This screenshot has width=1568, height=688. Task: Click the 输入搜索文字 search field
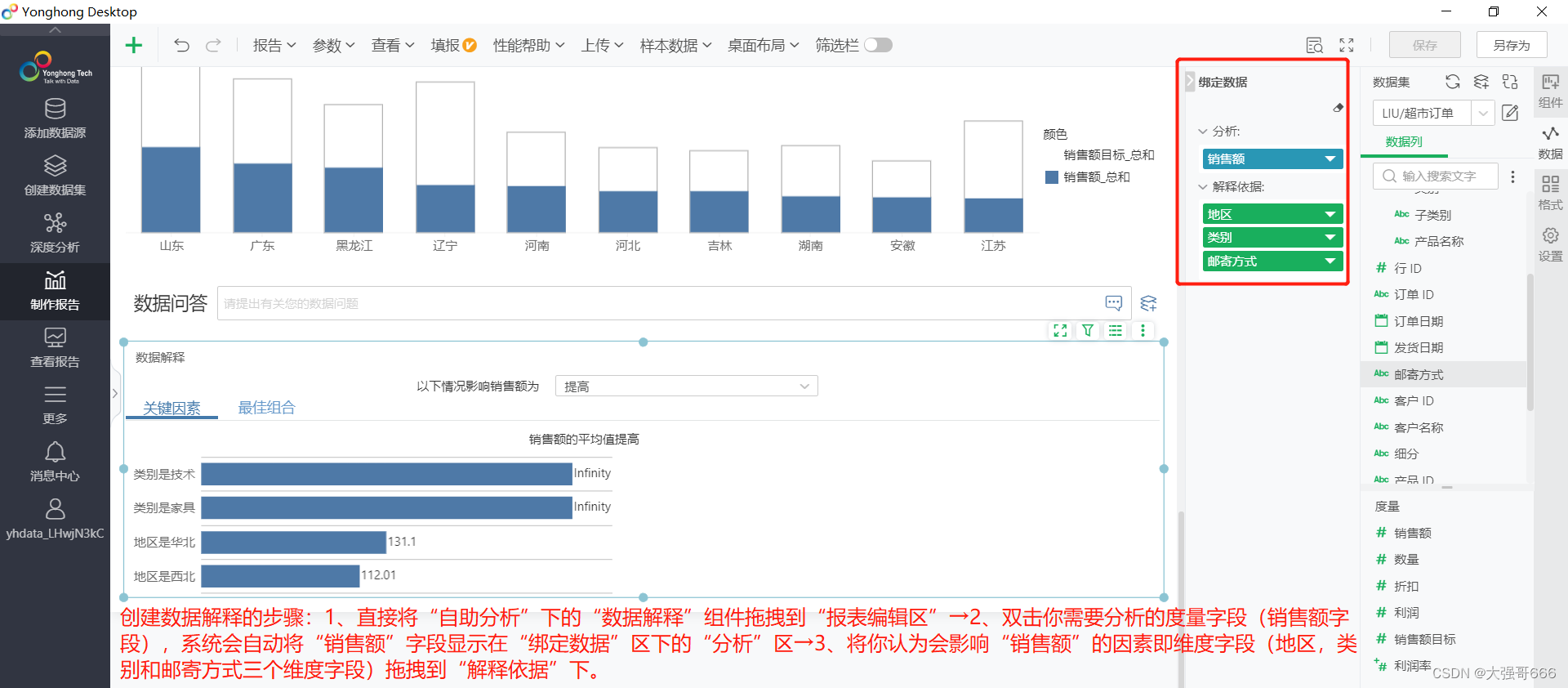(1437, 176)
